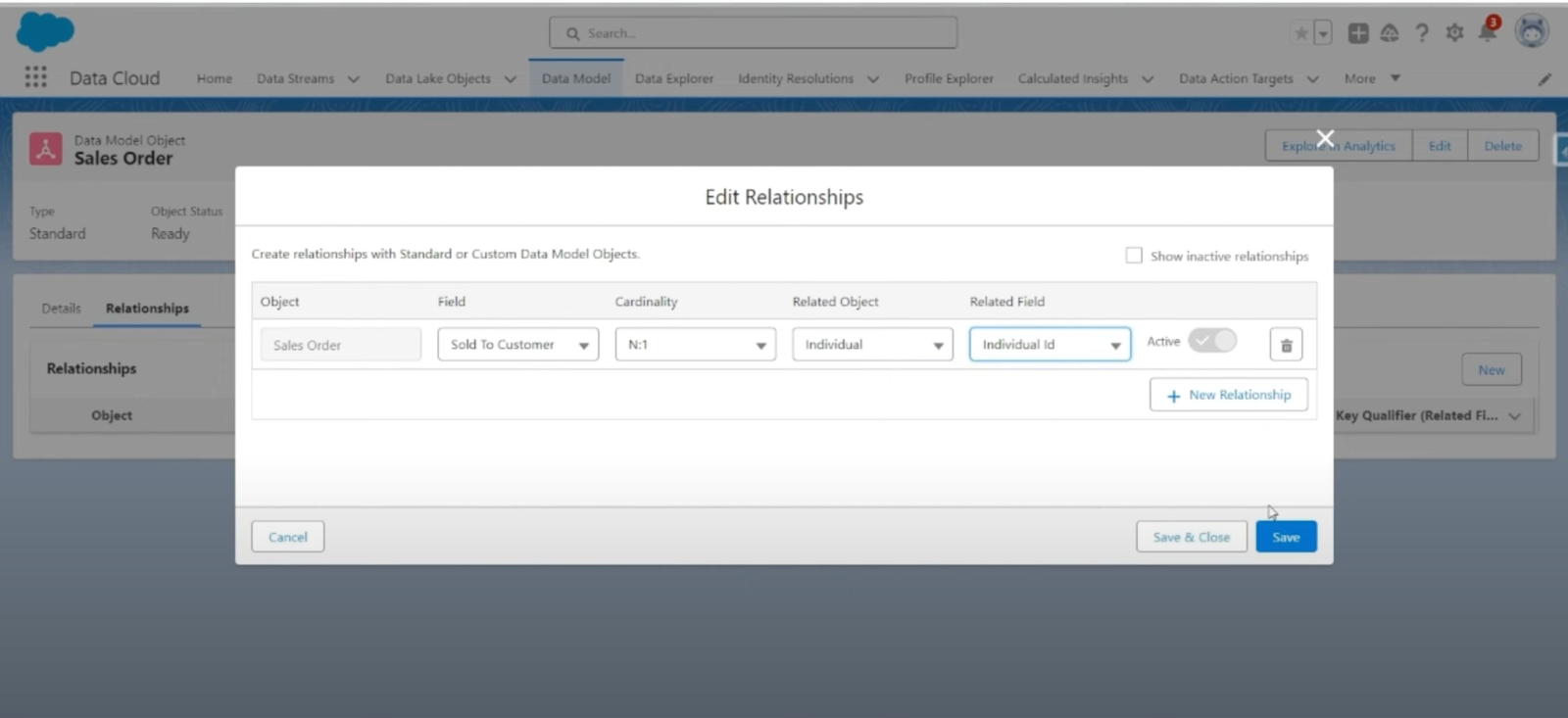
Task: Click the Sales Order object icon
Action: 45,149
